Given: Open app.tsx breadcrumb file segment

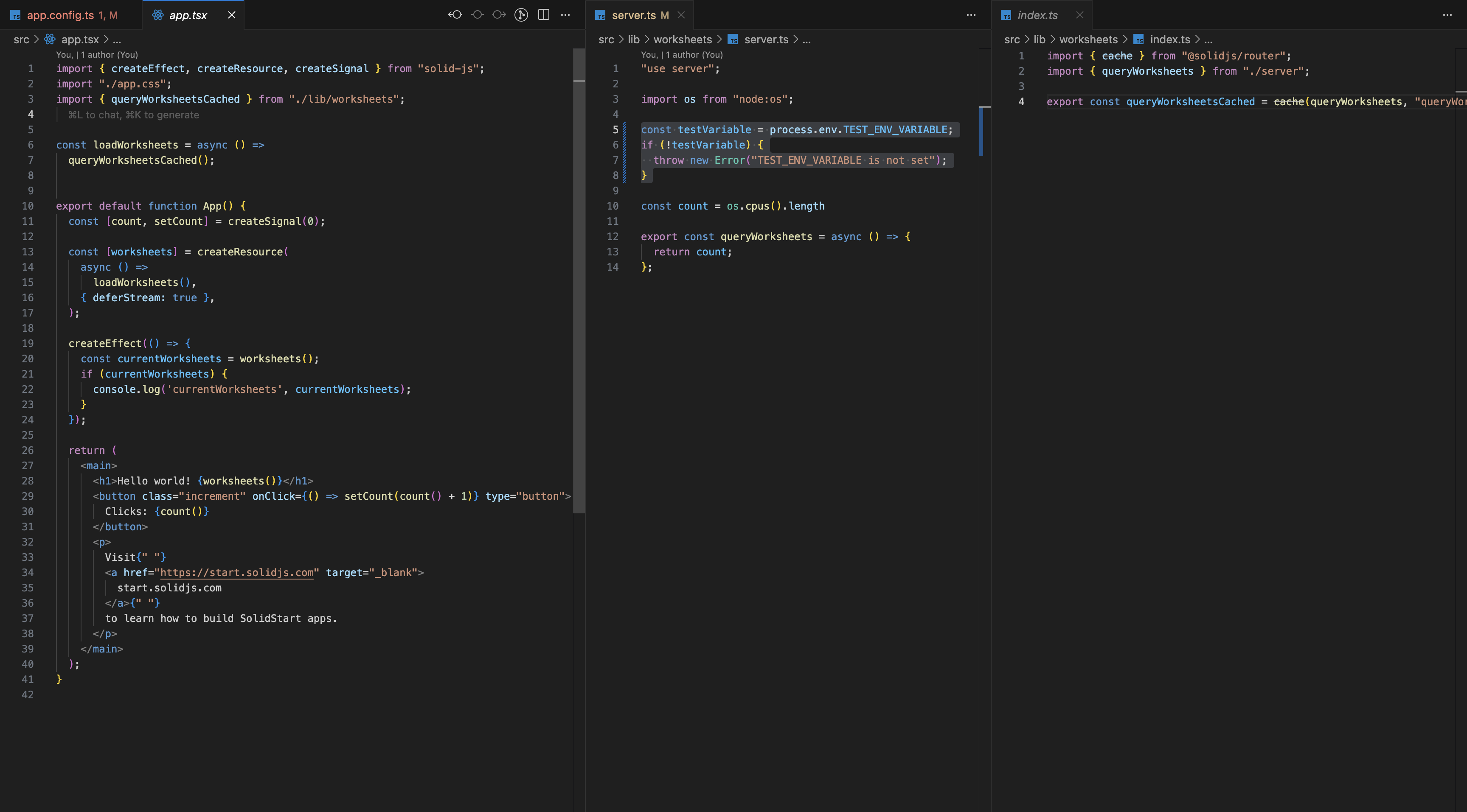Looking at the screenshot, I should (80, 39).
